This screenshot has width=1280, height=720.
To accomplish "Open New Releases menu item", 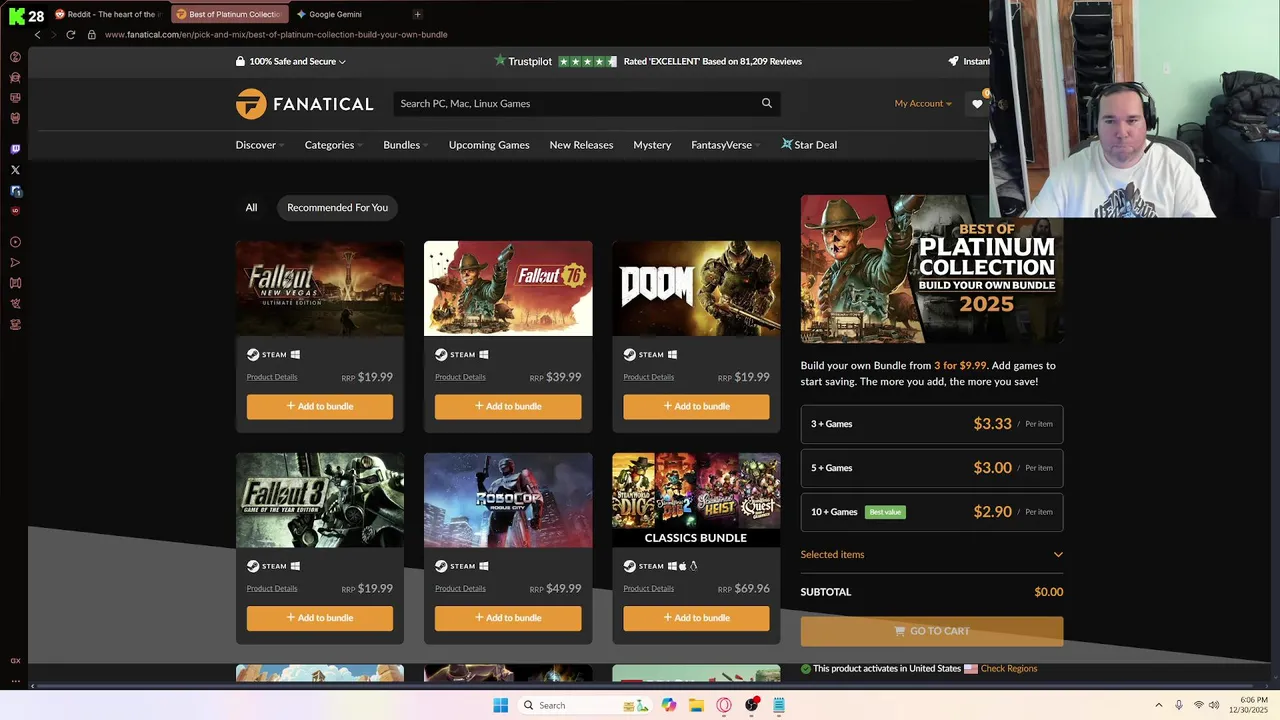I will pos(581,145).
